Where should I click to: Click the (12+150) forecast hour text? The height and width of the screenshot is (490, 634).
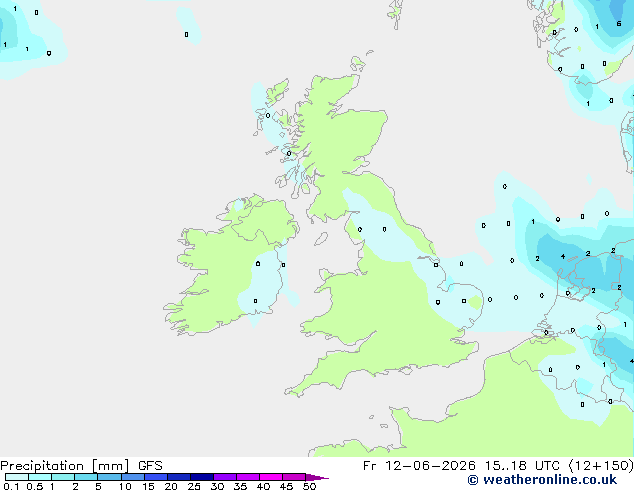tap(601, 466)
